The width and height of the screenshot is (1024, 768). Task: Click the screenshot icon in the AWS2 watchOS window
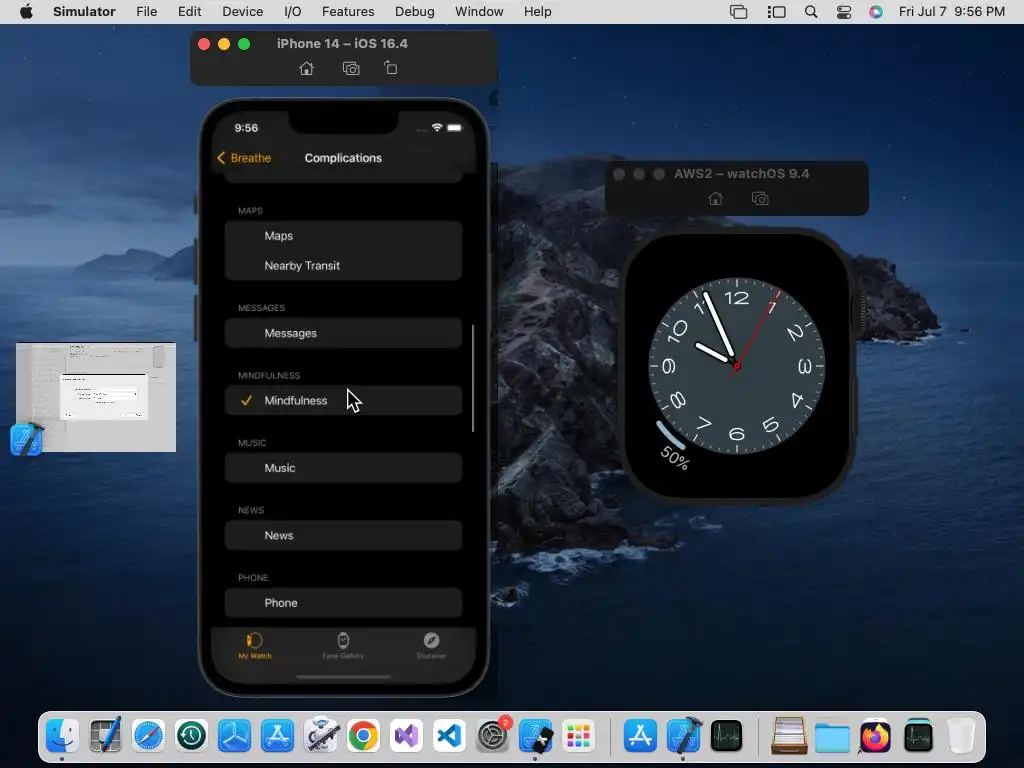tap(760, 199)
